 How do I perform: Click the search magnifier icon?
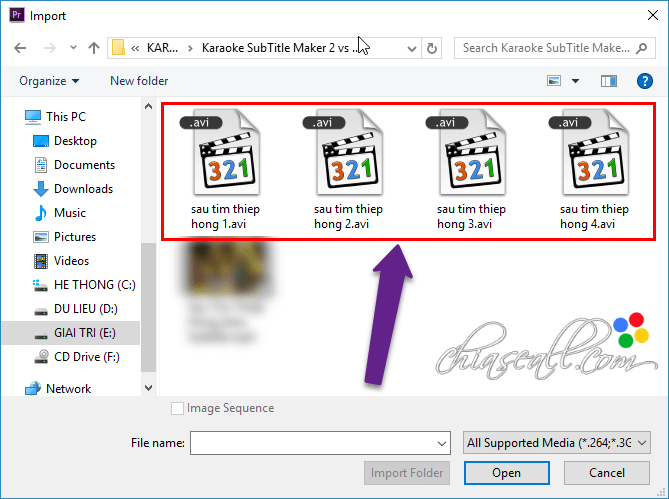(x=641, y=48)
